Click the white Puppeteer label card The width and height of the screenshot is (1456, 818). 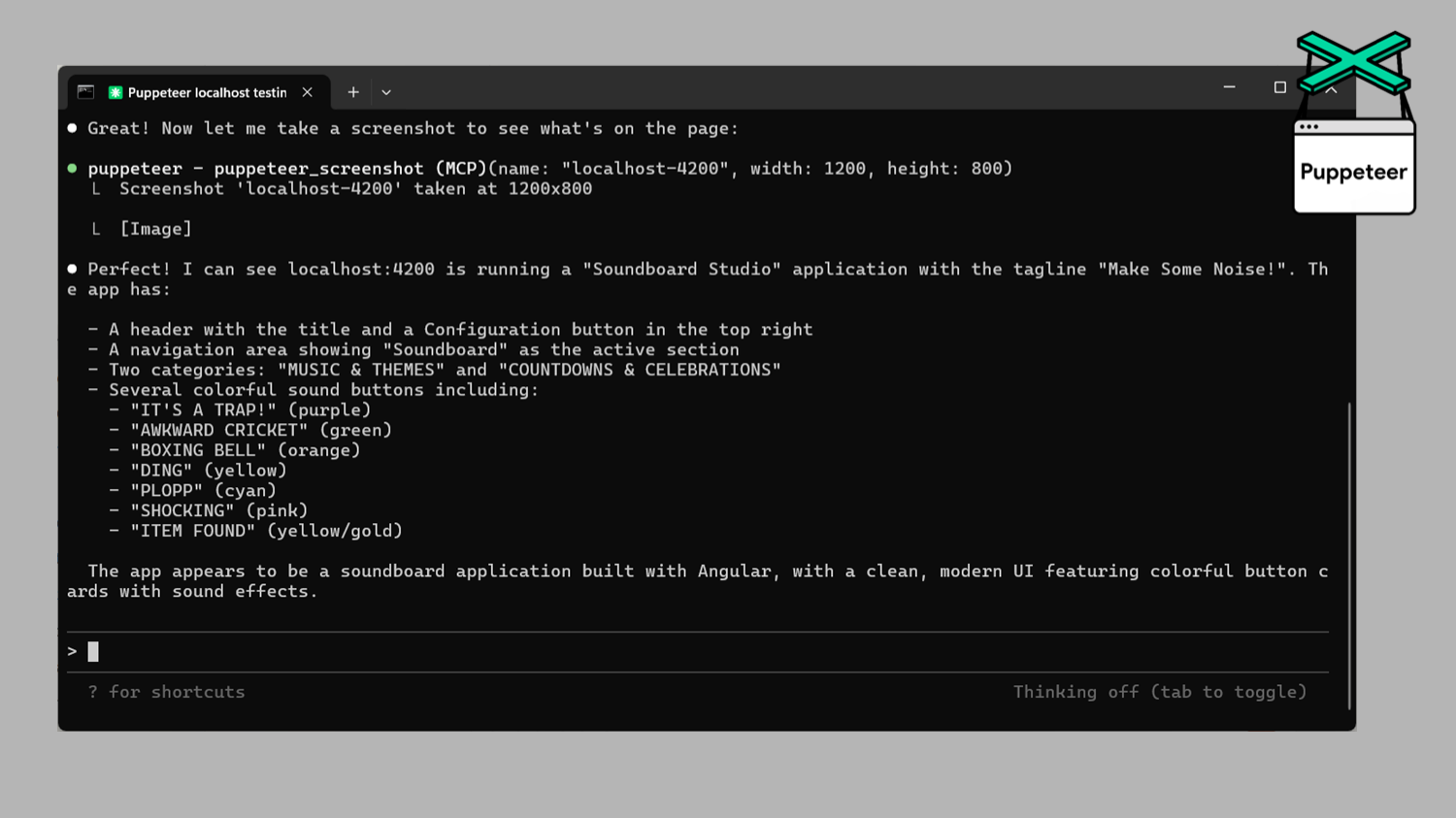point(1353,173)
